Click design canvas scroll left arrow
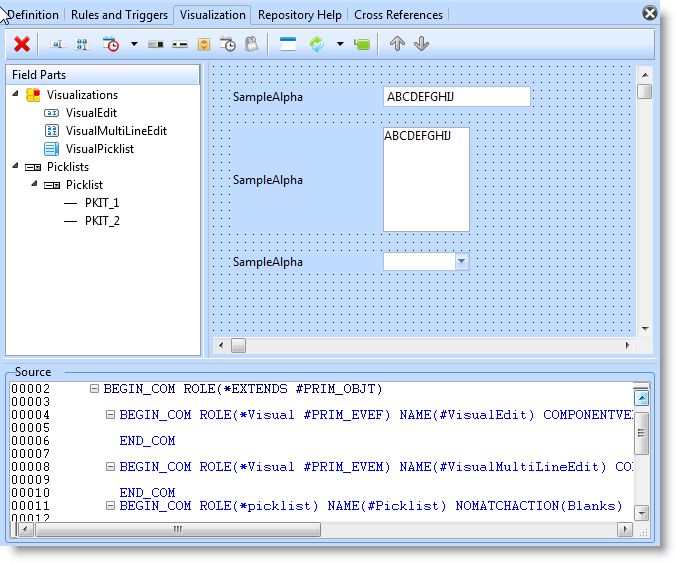This screenshot has width=676, height=562. pos(221,345)
